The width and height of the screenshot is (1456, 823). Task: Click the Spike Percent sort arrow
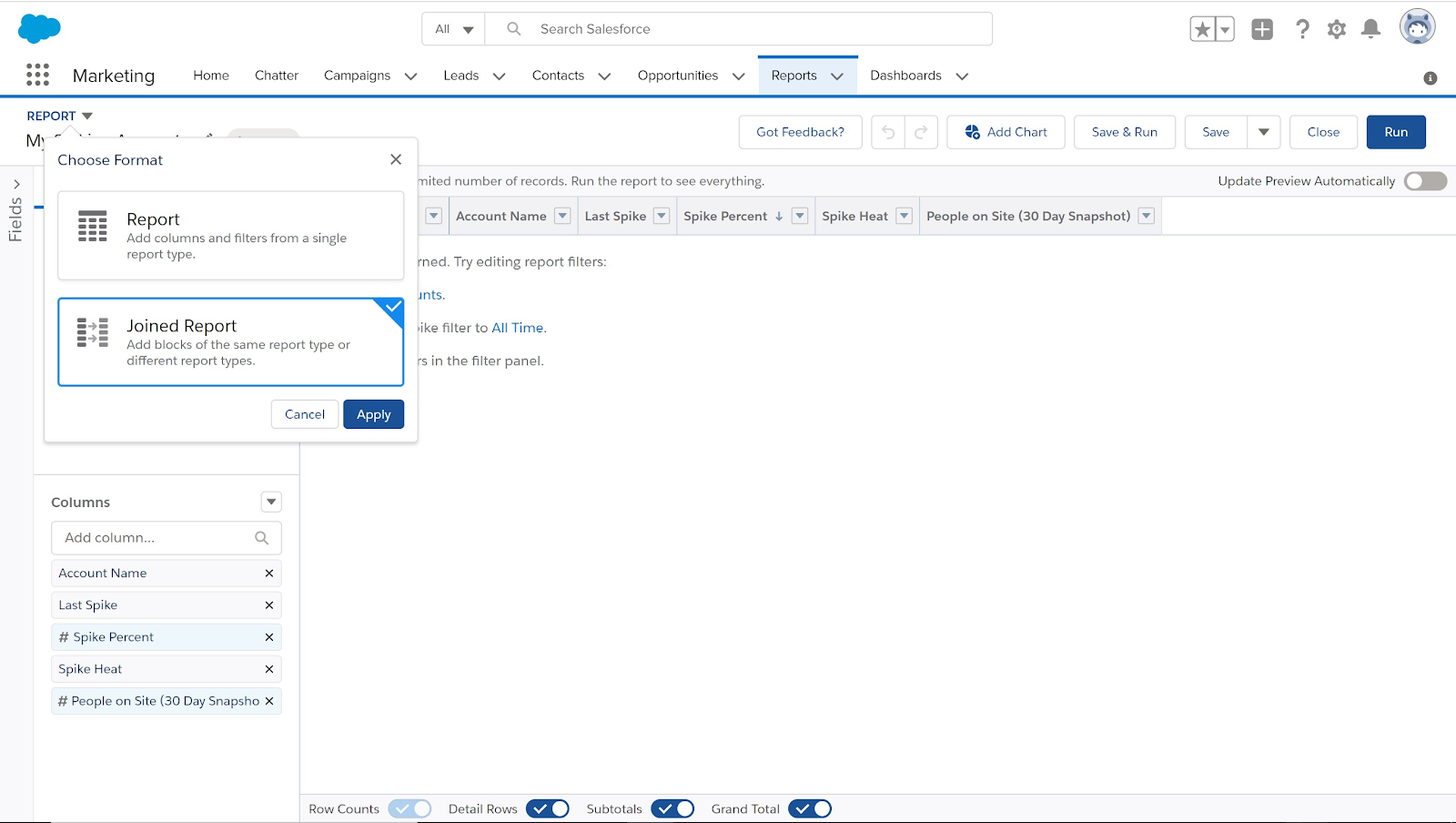tap(779, 217)
